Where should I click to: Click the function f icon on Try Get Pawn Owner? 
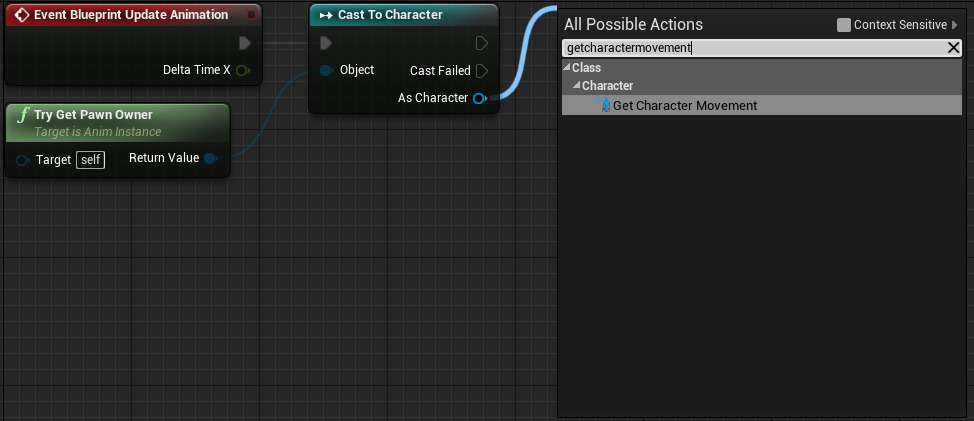click(x=24, y=115)
